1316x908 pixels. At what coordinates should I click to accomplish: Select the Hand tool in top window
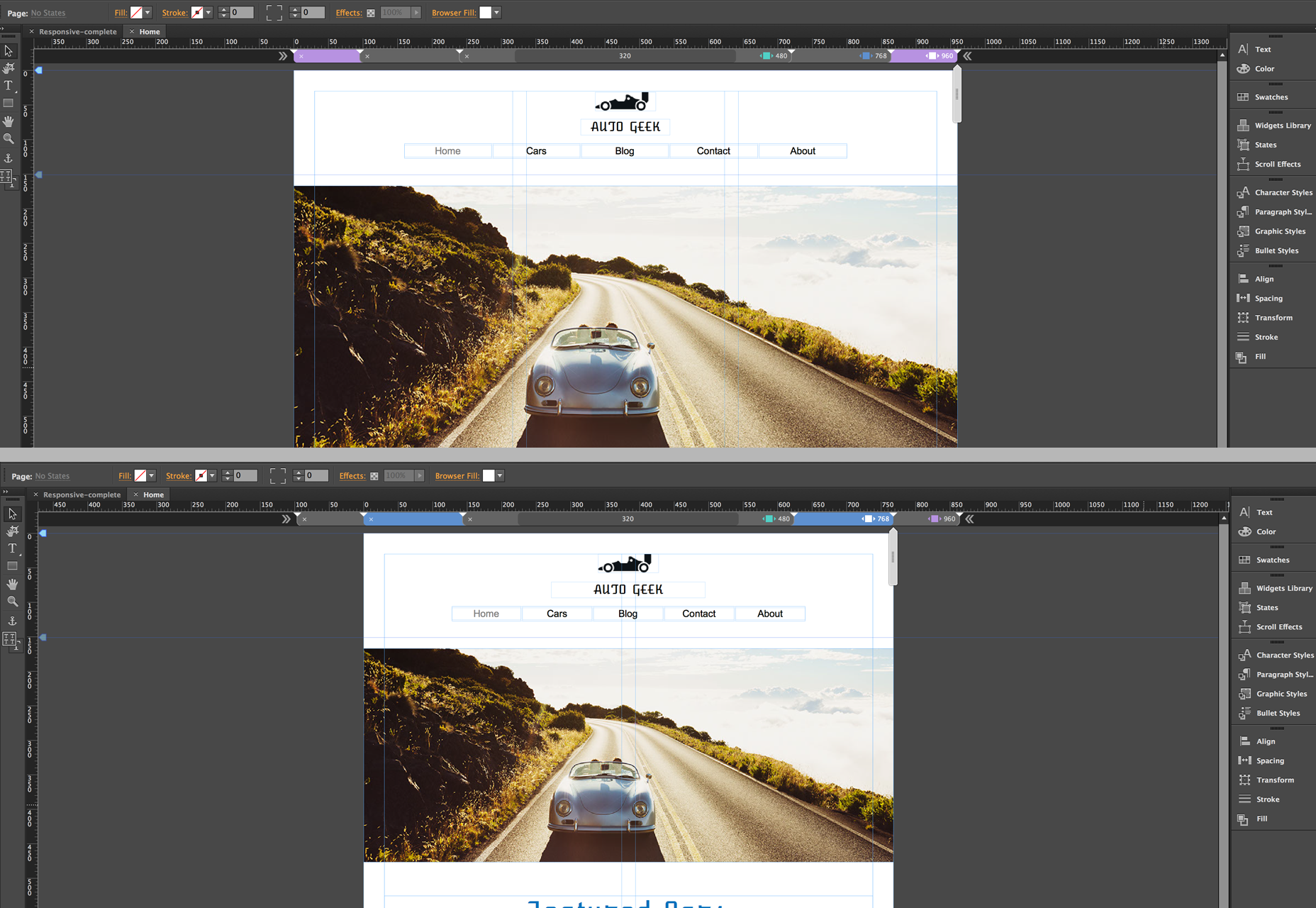[x=9, y=121]
